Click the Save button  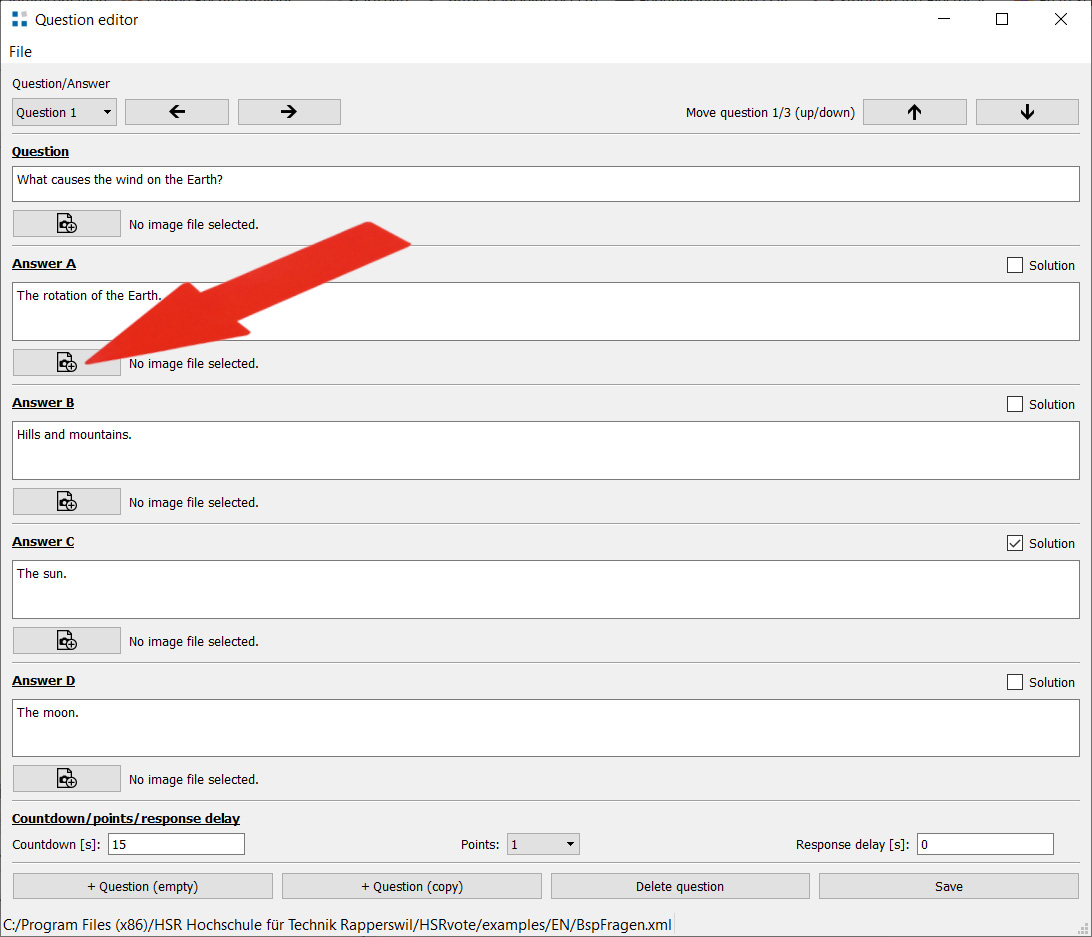pos(948,886)
